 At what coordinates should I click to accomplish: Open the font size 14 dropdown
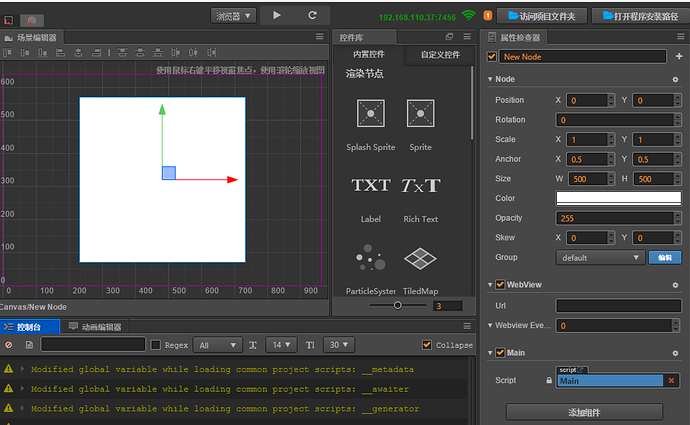coord(282,345)
